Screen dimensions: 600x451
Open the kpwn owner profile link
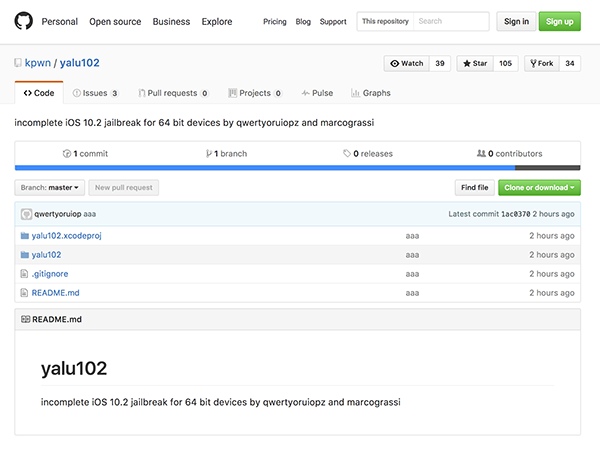pyautogui.click(x=37, y=63)
